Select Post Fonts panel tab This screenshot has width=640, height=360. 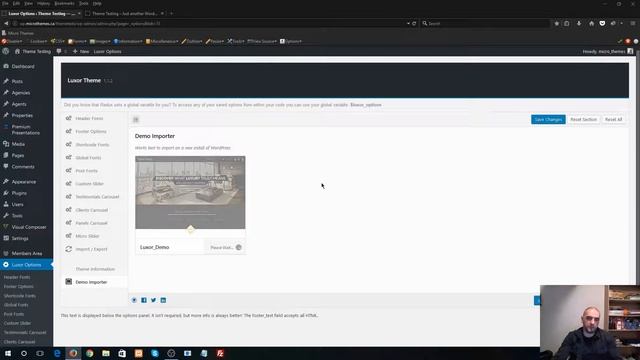[87, 171]
